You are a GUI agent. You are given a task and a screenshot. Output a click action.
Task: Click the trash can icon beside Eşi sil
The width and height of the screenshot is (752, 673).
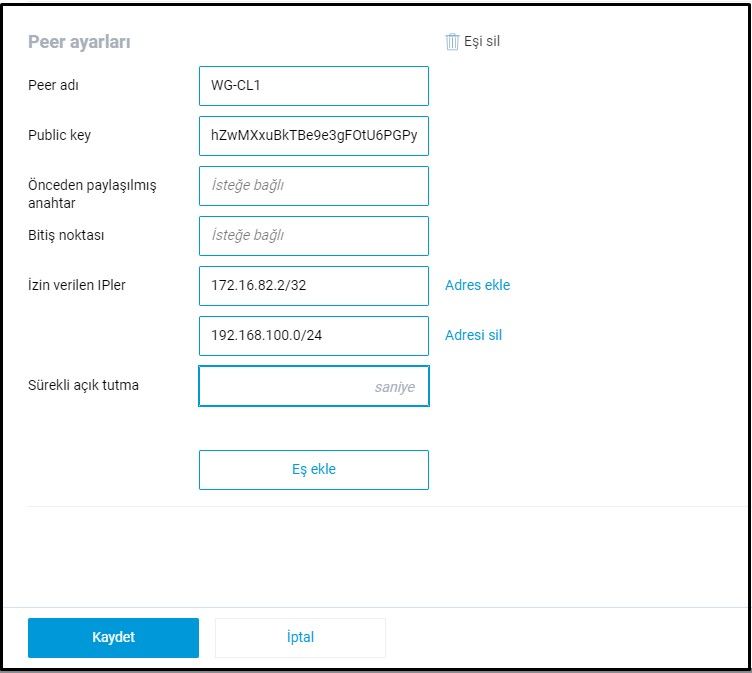tap(452, 41)
